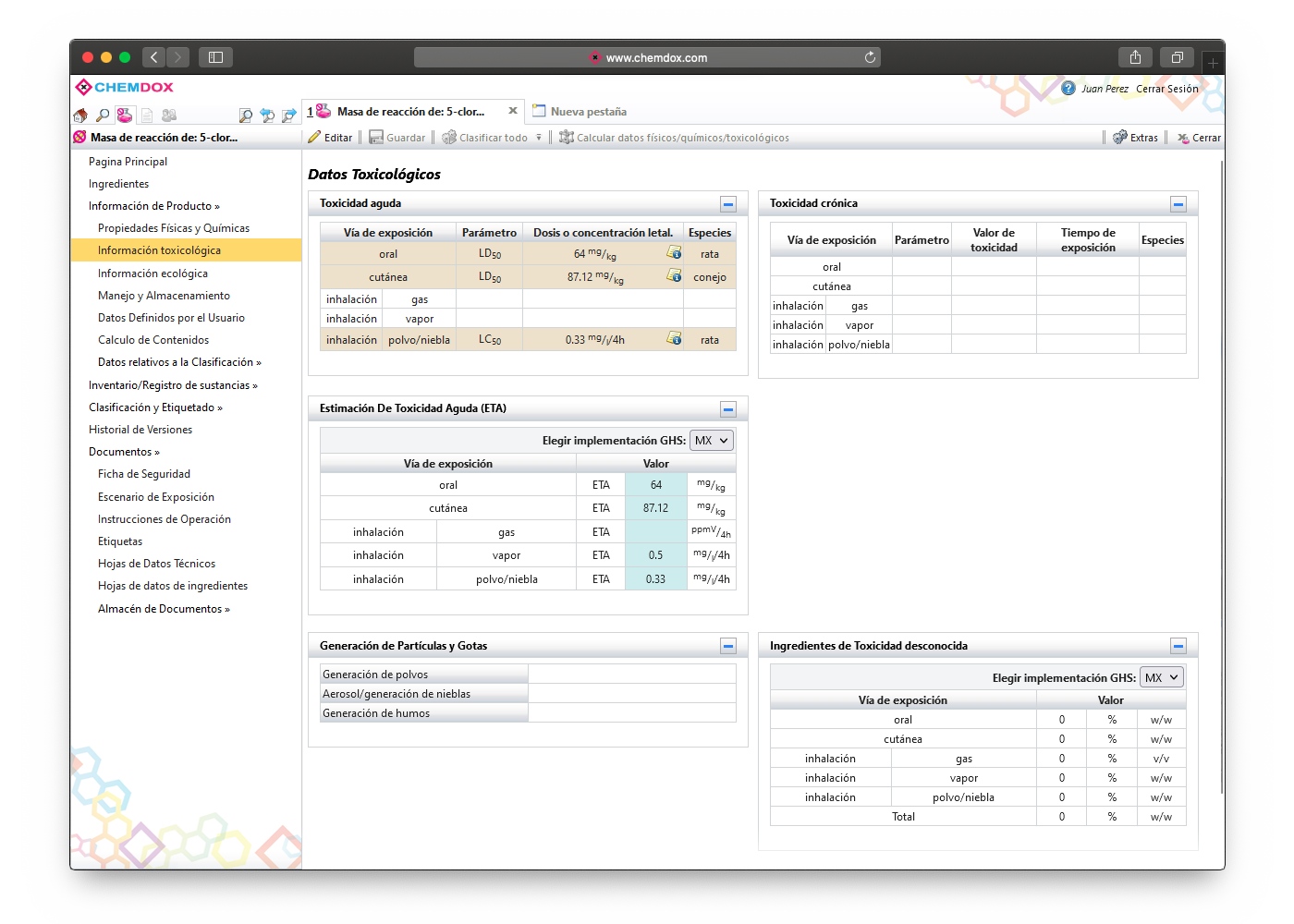Click the Cerrar Sesión link

(1166, 89)
